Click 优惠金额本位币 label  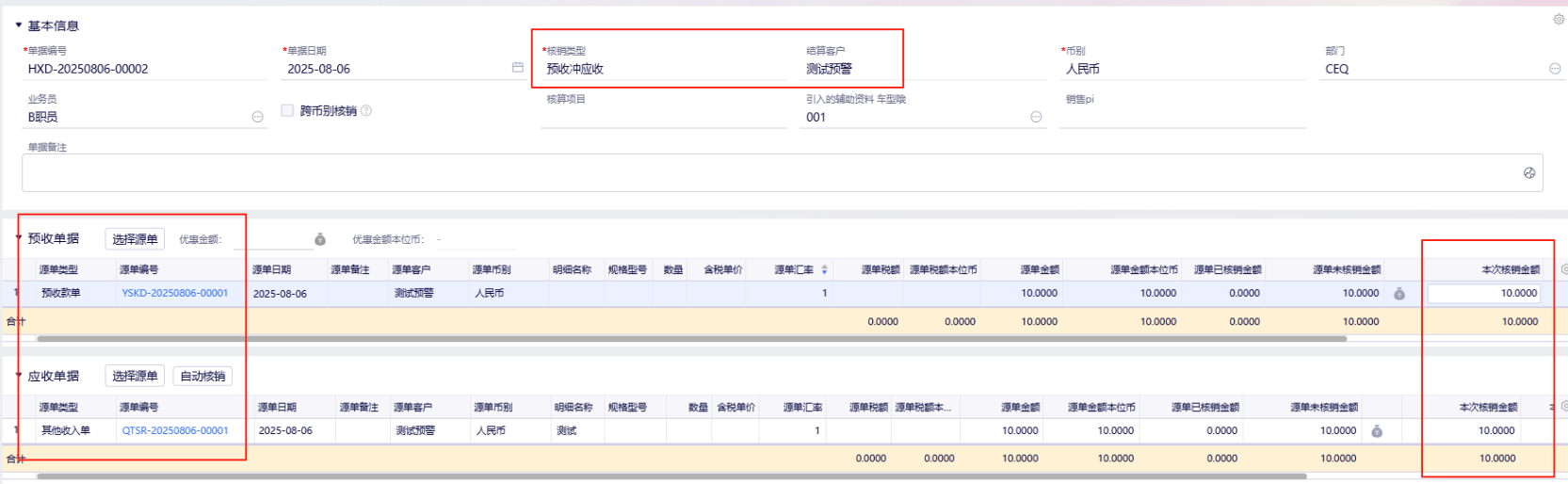(388, 239)
